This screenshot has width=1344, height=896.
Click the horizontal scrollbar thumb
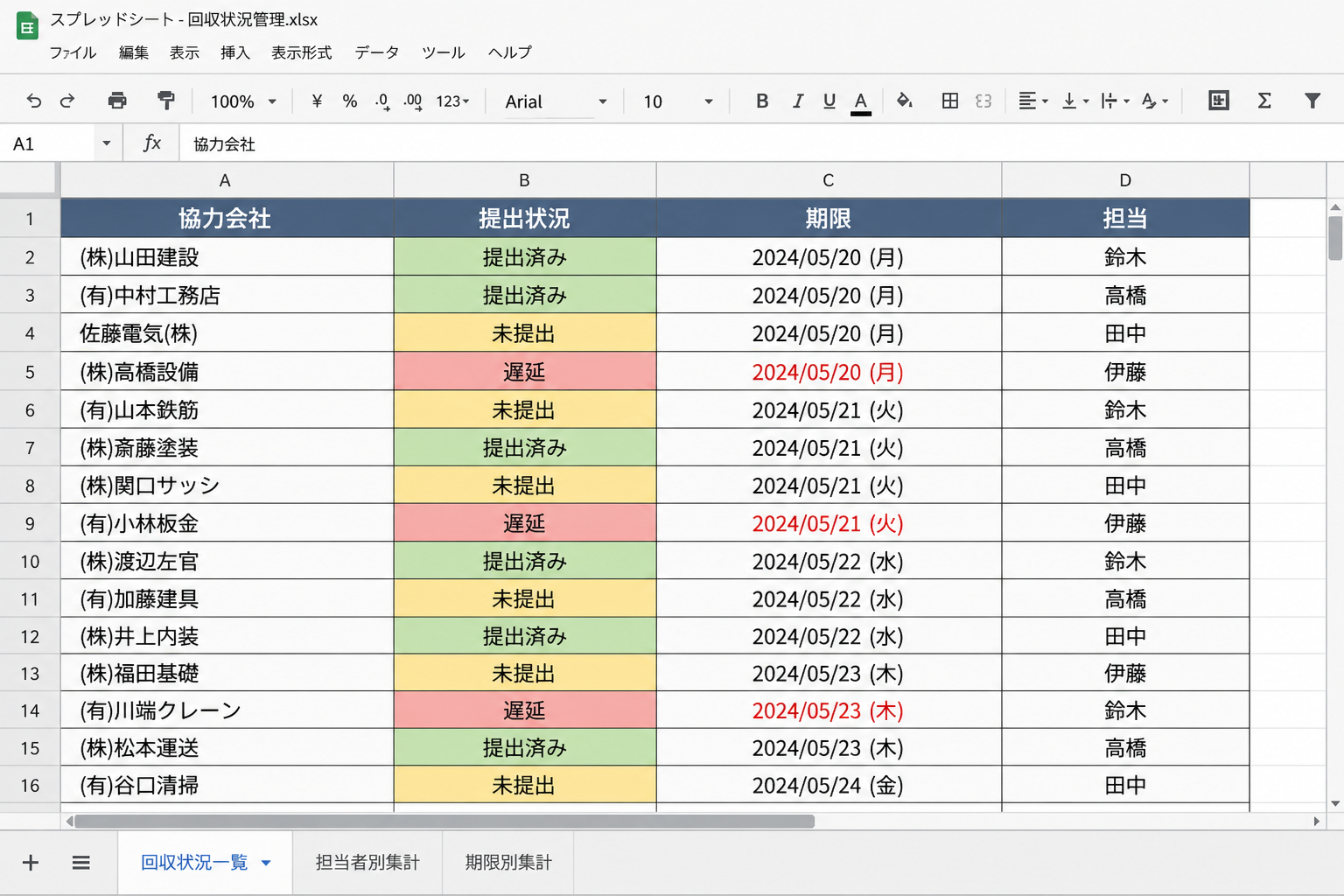tap(444, 822)
